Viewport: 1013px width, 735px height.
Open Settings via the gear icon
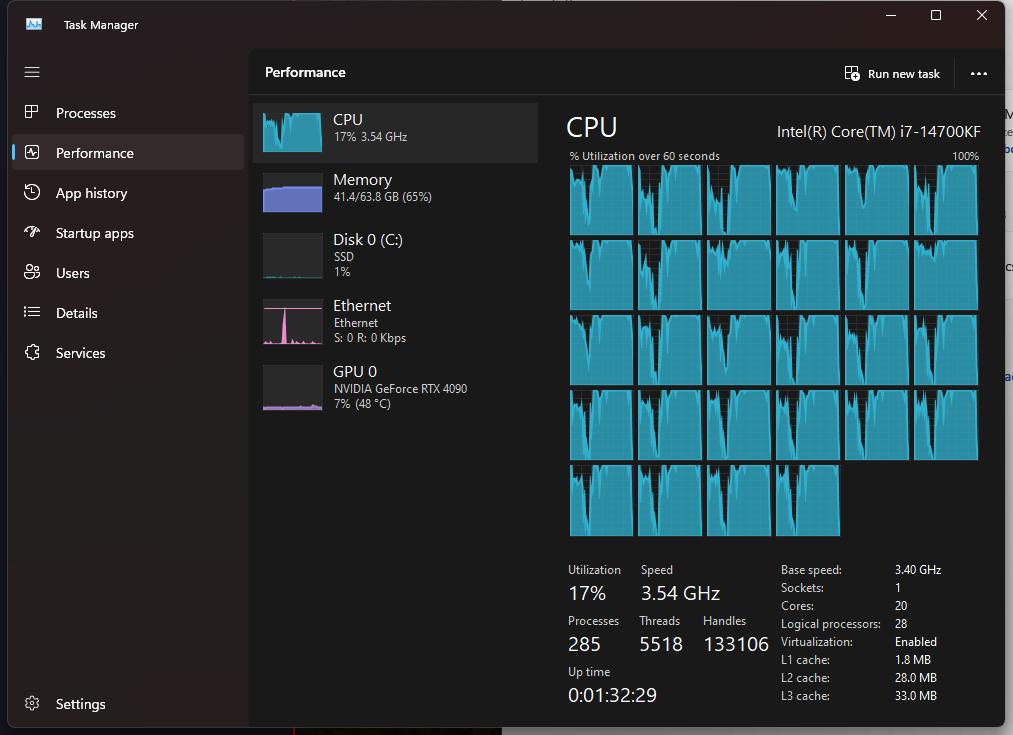32,704
